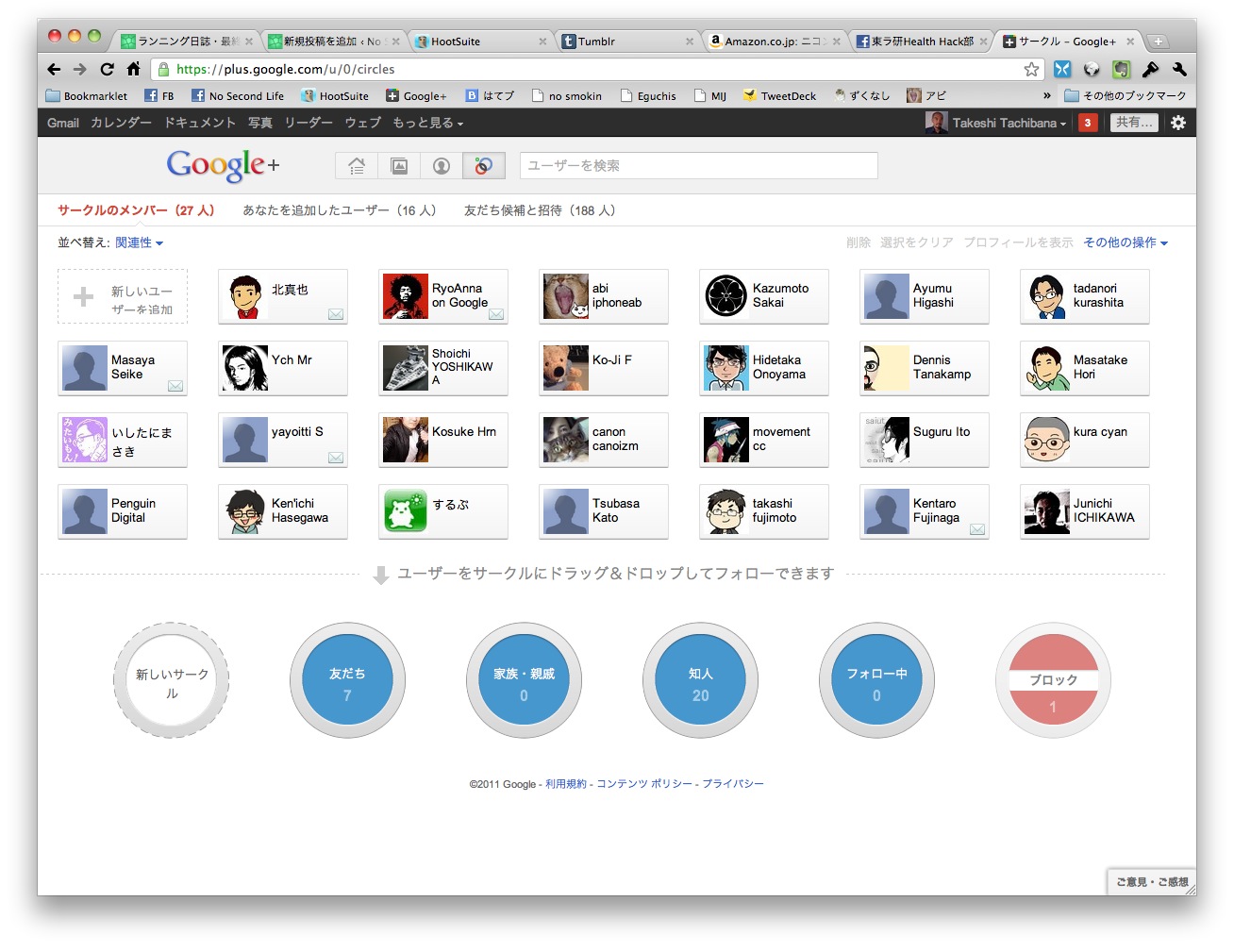Open the settings gear in Google bar

point(1177,123)
